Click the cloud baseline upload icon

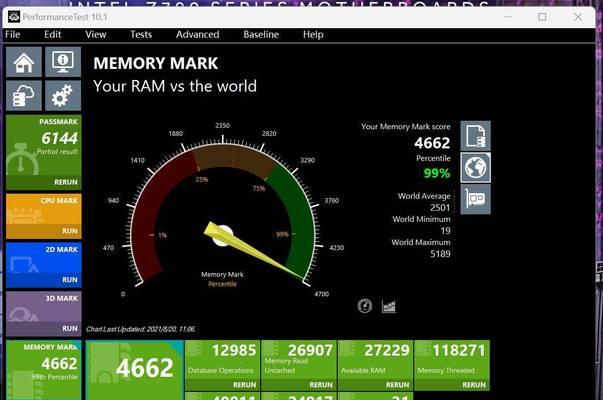click(x=24, y=95)
